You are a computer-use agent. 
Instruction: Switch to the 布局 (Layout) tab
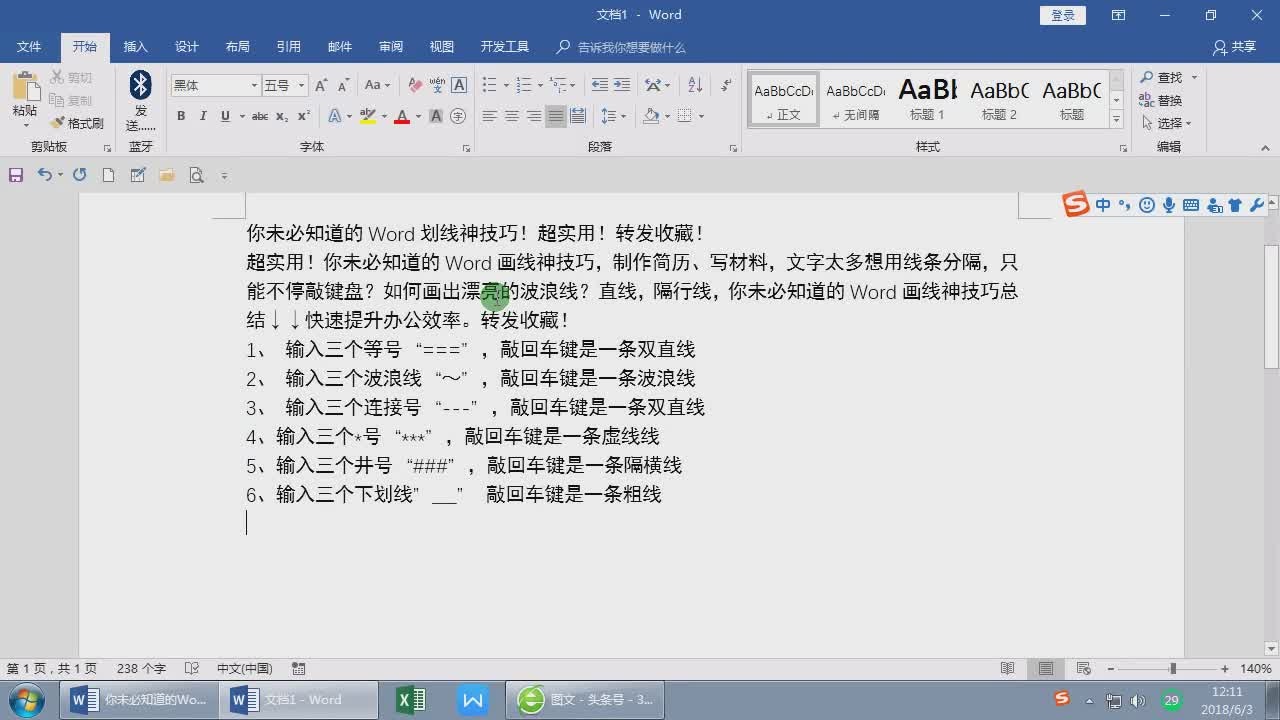238,47
